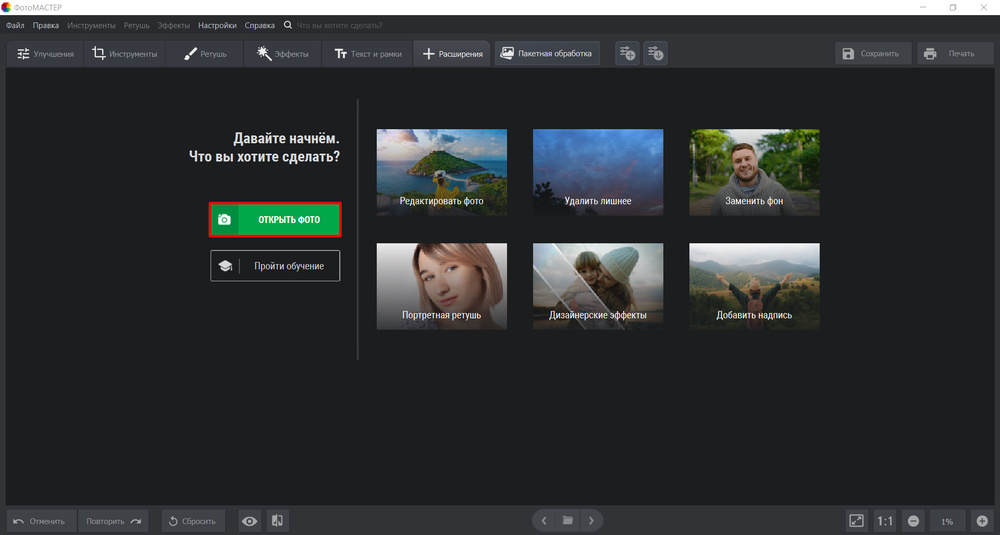
Task: Open the Файл menu
Action: click(x=15, y=24)
